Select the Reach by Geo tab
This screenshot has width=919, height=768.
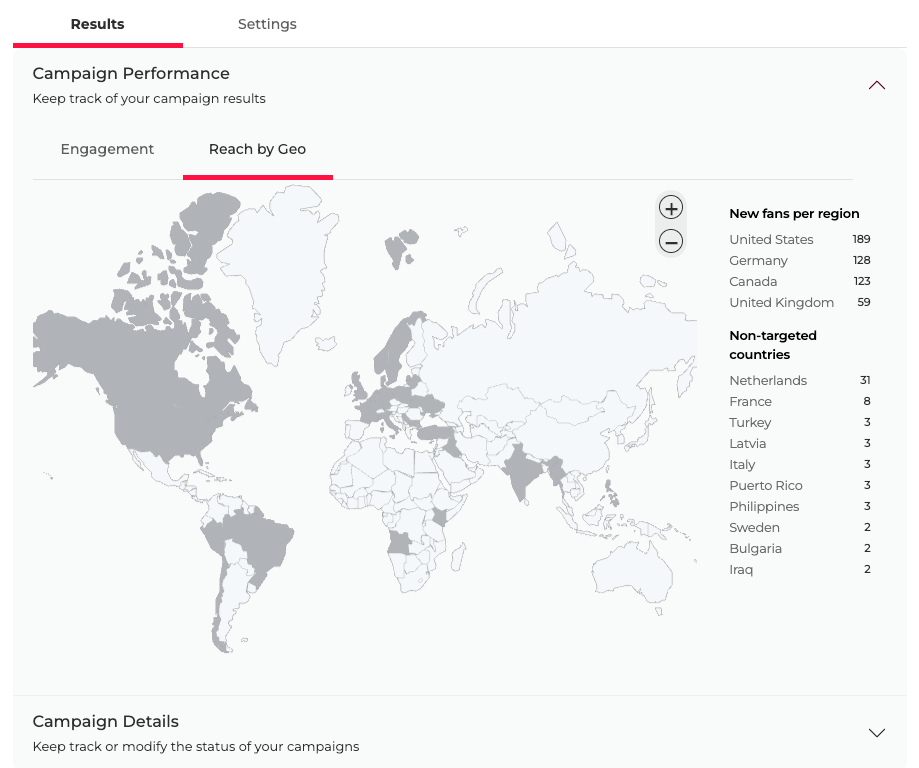(257, 149)
